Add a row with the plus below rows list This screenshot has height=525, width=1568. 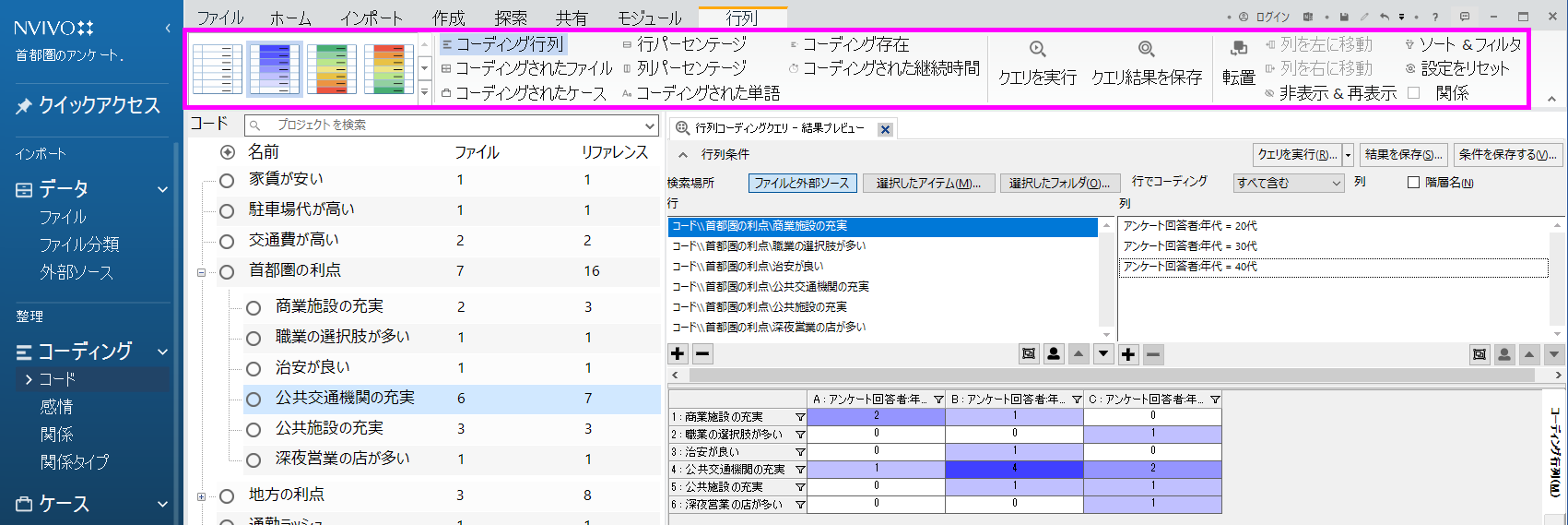point(678,353)
